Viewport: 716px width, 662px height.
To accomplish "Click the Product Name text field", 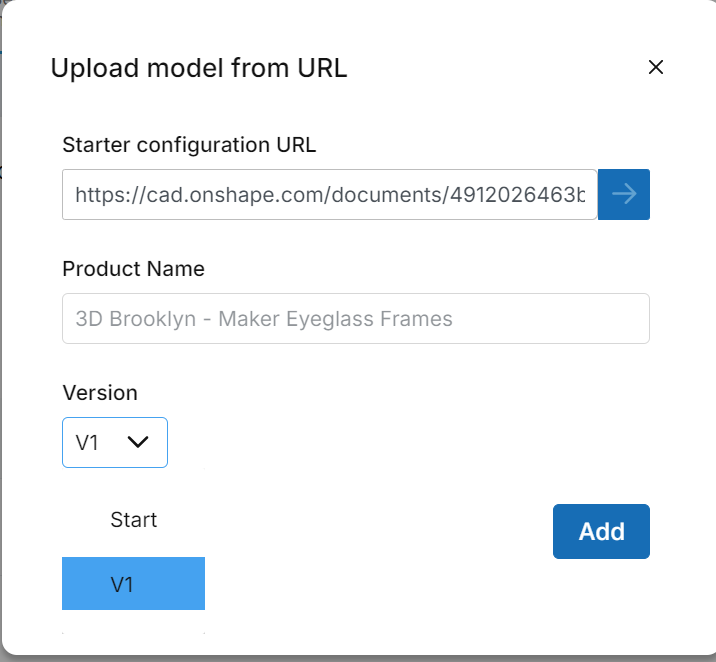I will (x=355, y=319).
